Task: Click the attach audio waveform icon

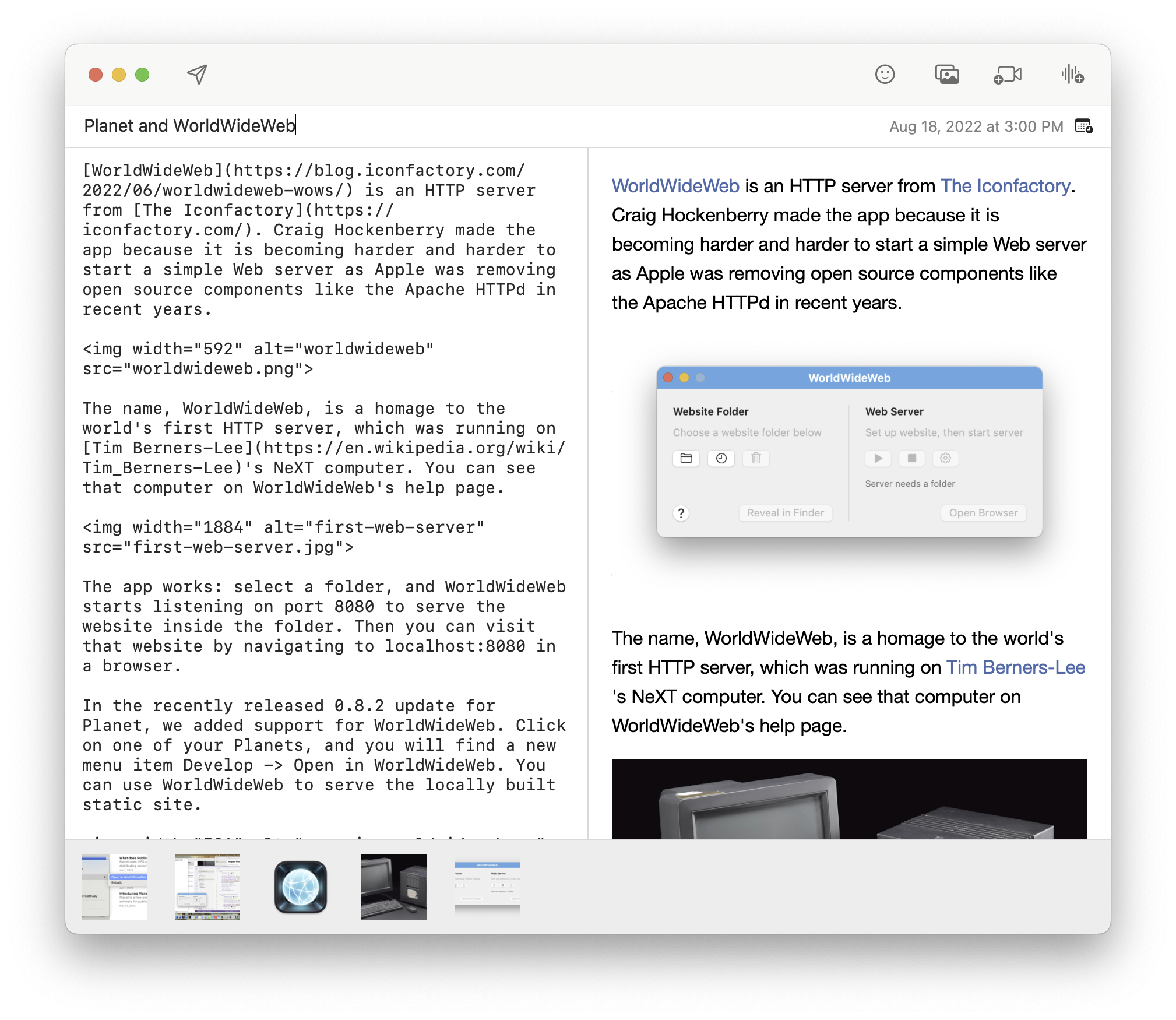Action: pyautogui.click(x=1072, y=74)
